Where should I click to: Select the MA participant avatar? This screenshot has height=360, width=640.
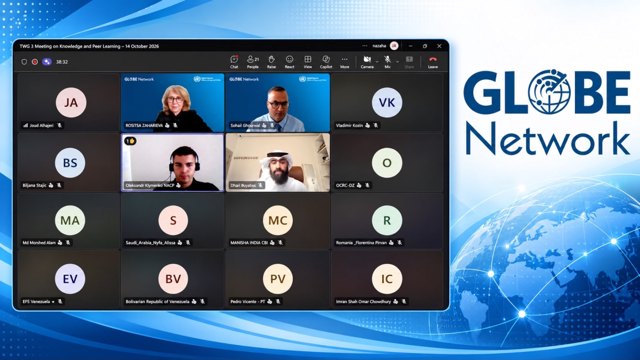(x=70, y=220)
